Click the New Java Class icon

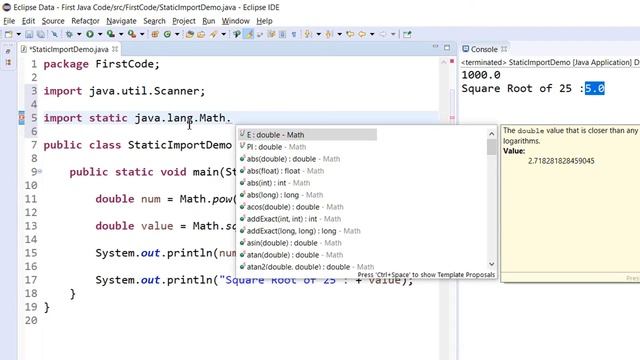click(167, 34)
